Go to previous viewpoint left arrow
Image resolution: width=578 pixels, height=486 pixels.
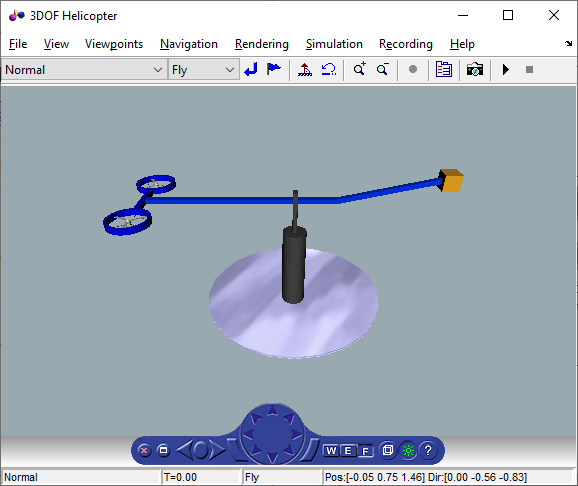tap(184, 450)
